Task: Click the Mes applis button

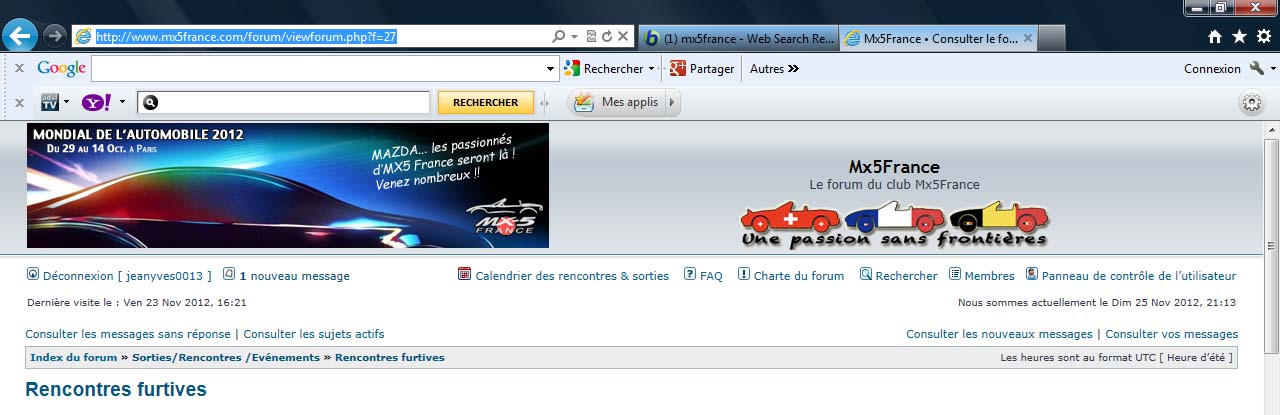Action: 617,102
